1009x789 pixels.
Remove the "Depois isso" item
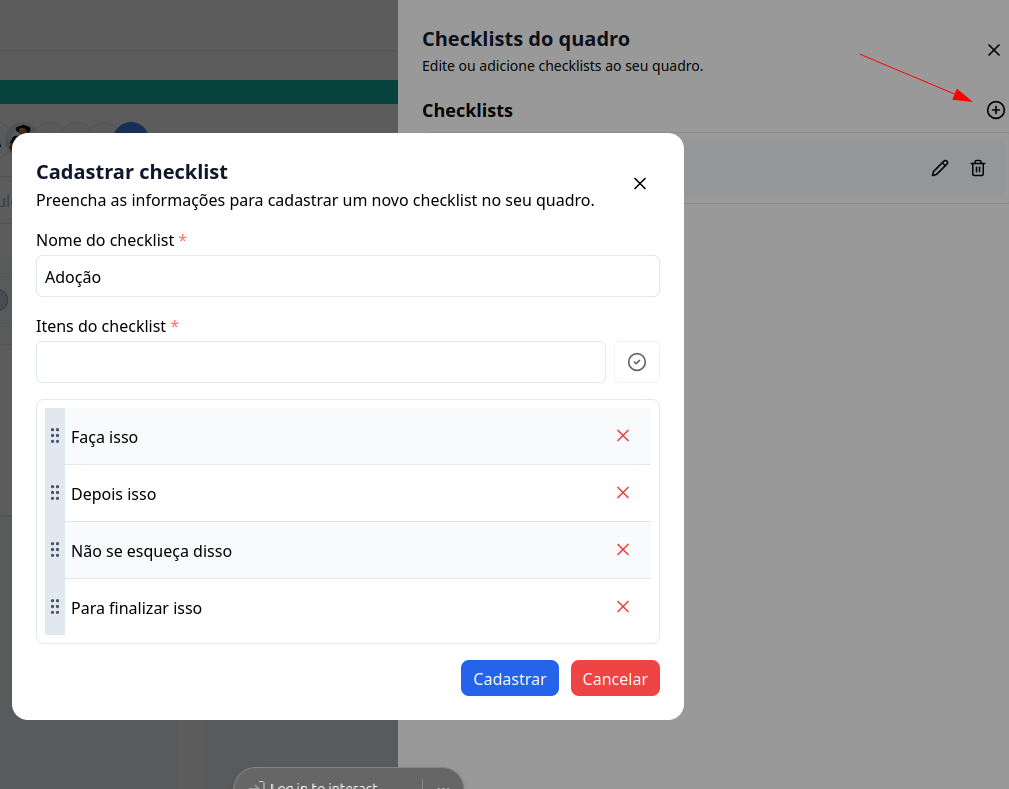coord(623,493)
